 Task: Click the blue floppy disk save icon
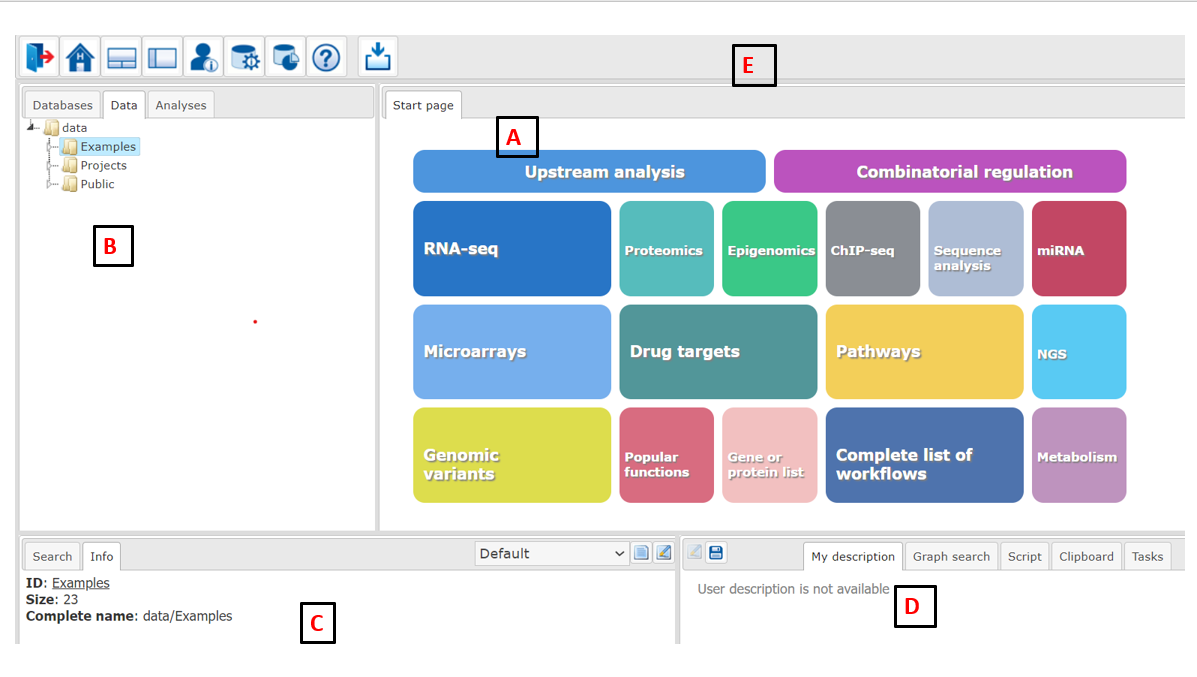716,553
